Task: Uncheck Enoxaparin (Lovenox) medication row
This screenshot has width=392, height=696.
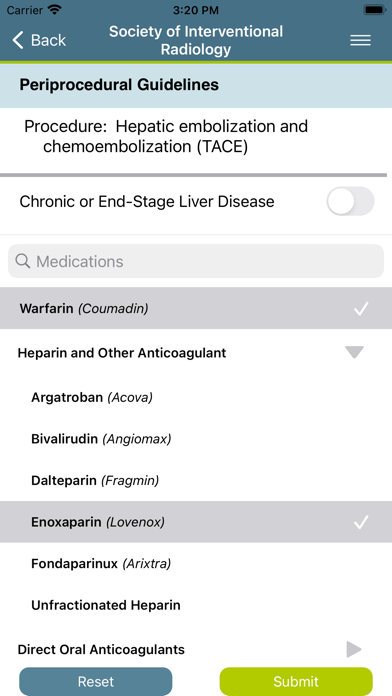Action: coord(196,522)
